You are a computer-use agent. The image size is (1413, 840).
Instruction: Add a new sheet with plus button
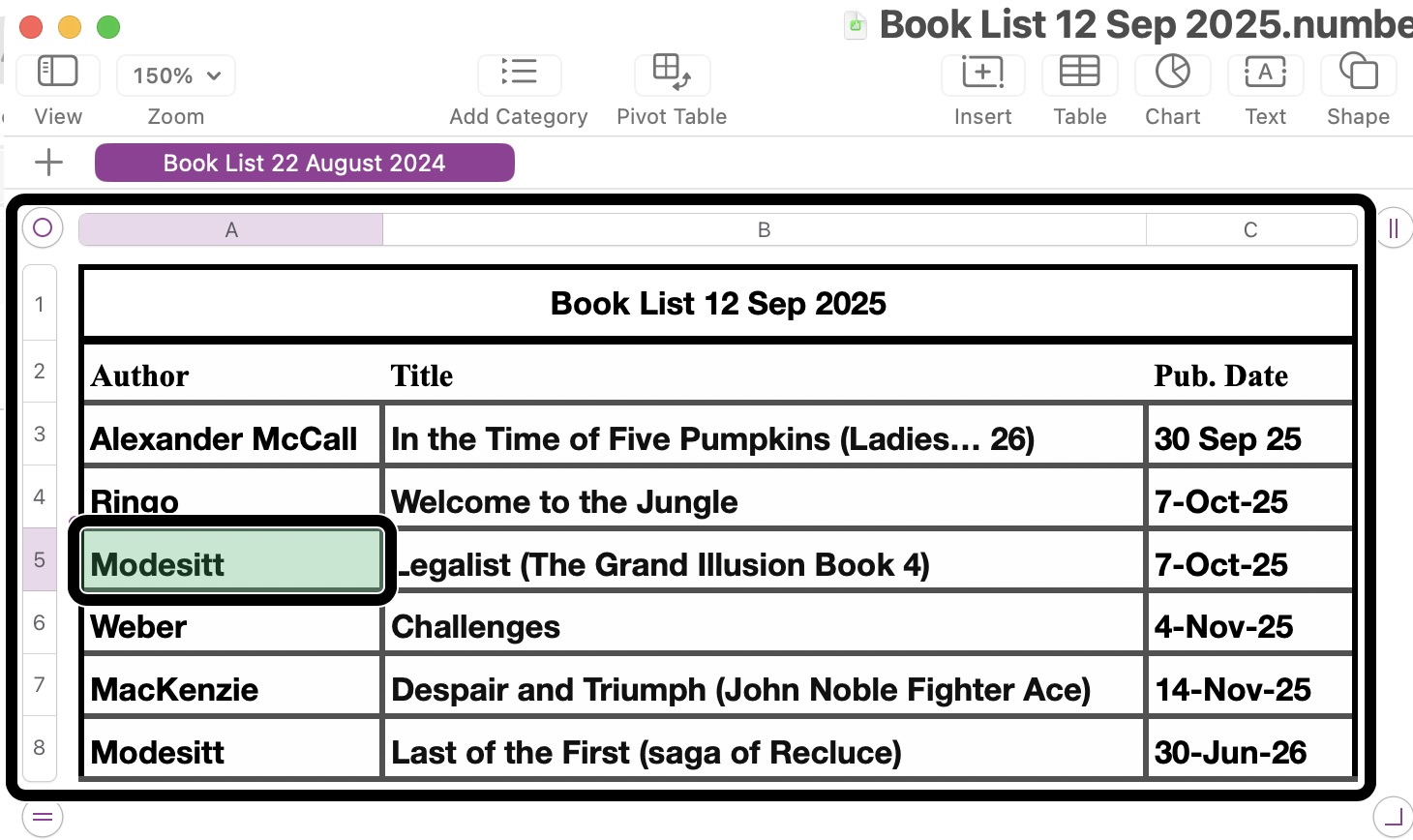click(48, 163)
